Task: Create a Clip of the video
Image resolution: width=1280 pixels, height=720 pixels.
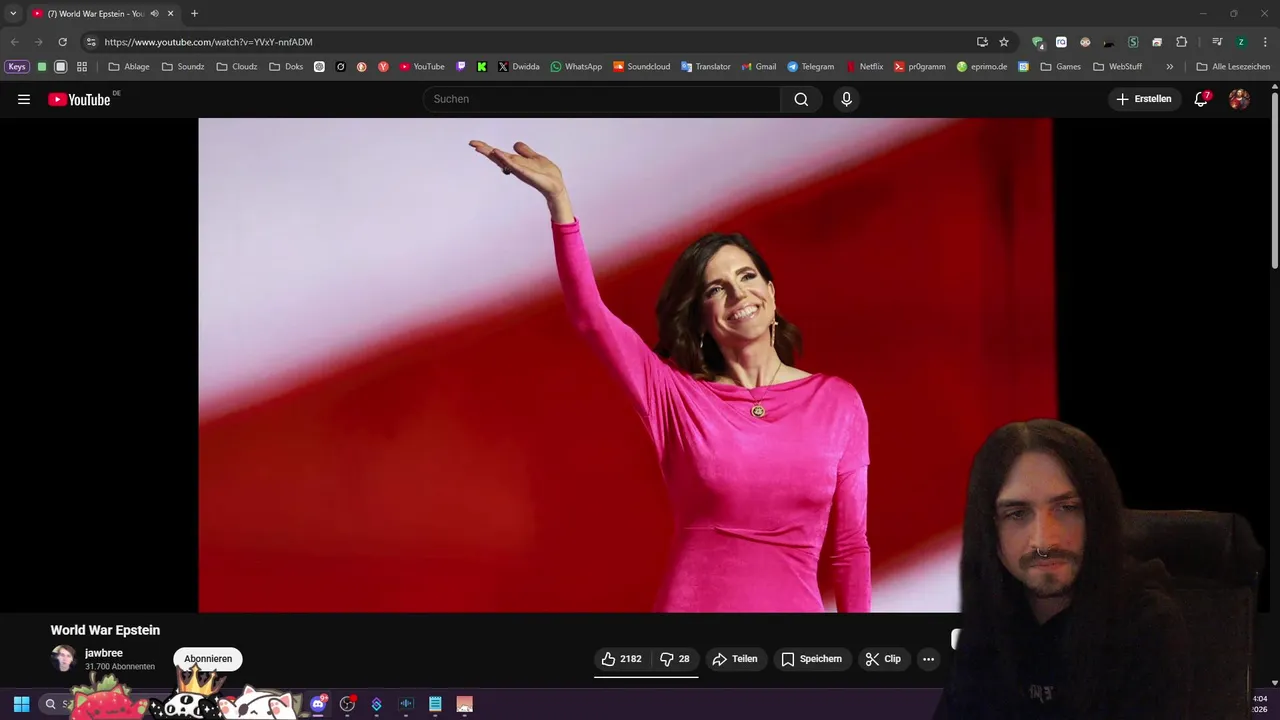Action: coord(883,659)
